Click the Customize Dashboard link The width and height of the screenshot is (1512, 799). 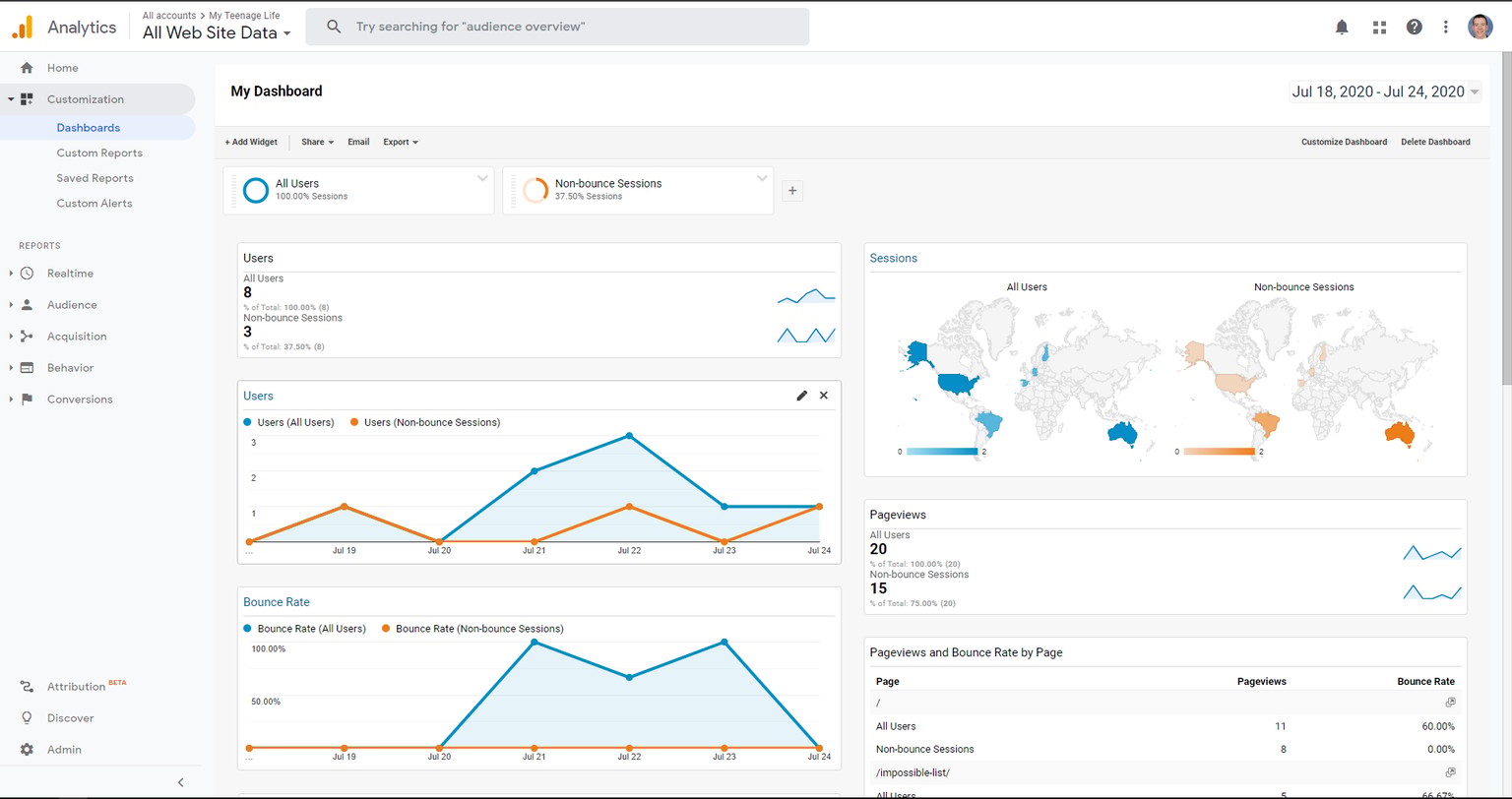click(x=1344, y=142)
